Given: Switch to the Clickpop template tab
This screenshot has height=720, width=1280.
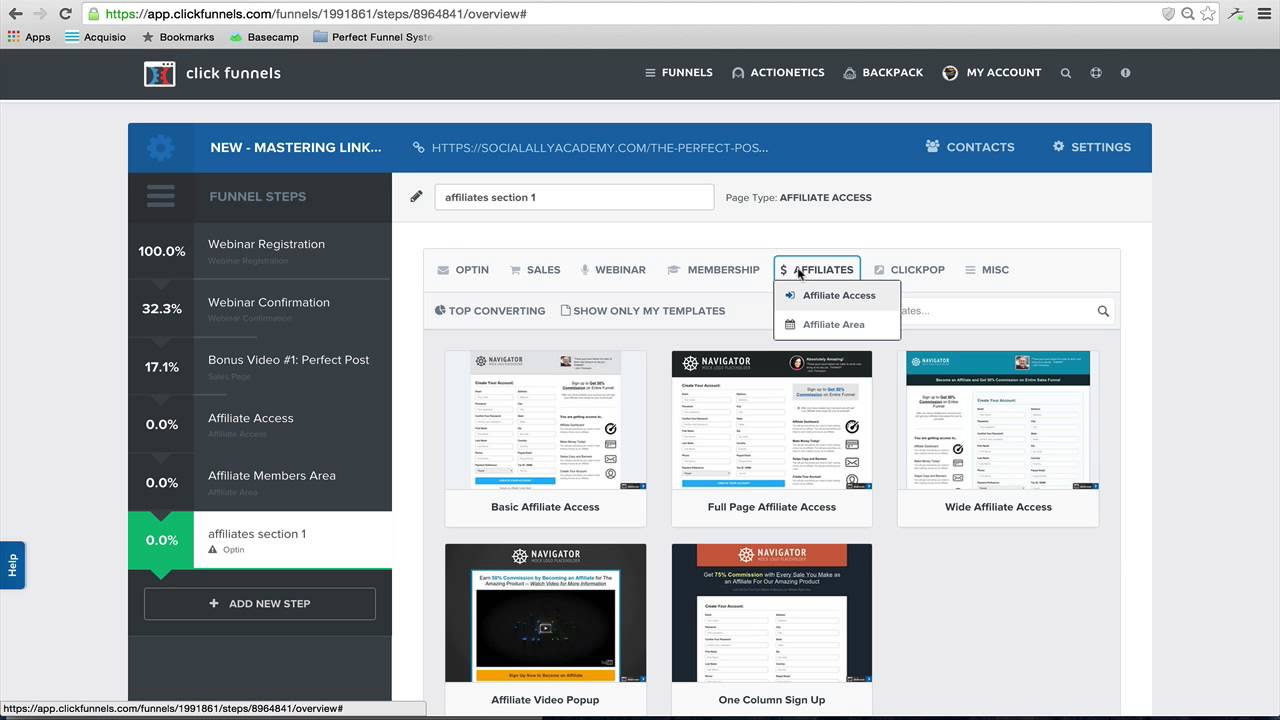Looking at the screenshot, I should [x=909, y=270].
